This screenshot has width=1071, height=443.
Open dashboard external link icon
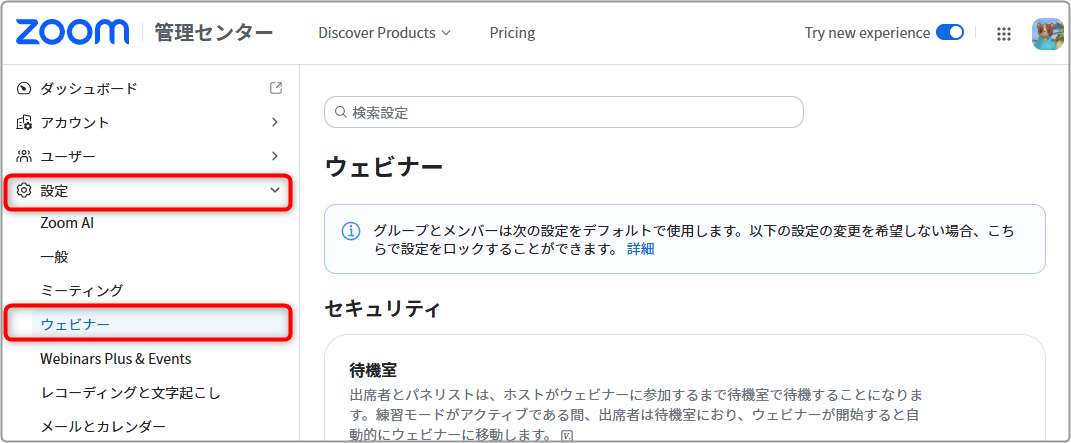276,87
